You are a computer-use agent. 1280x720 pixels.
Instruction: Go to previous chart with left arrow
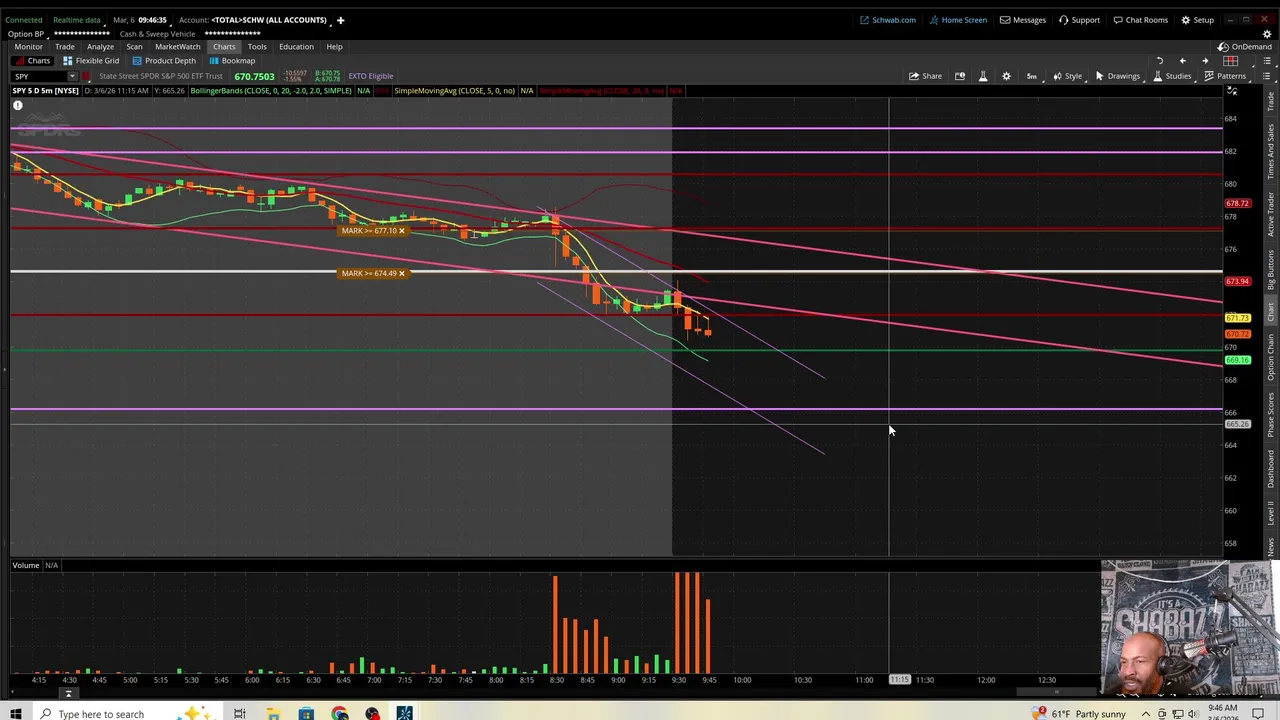pos(1182,61)
